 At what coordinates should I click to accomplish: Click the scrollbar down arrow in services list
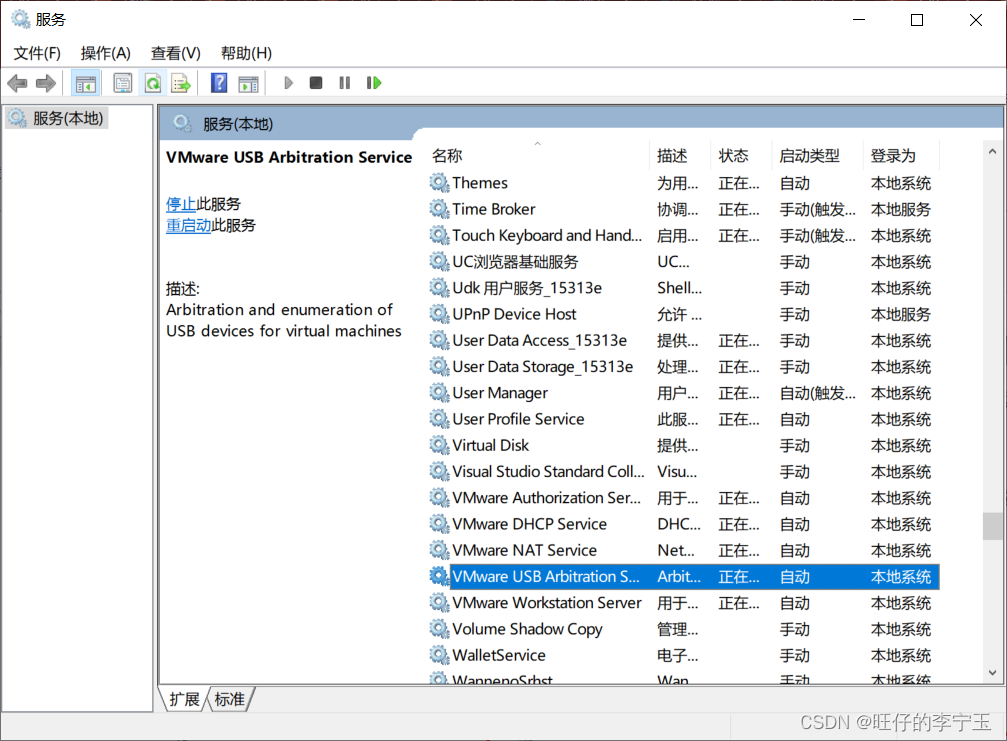tap(992, 673)
